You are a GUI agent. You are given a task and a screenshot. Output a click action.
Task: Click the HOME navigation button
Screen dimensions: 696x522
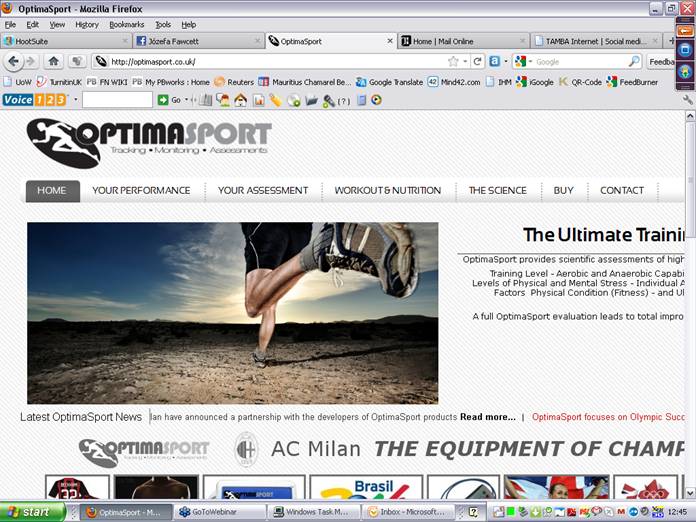[52, 191]
